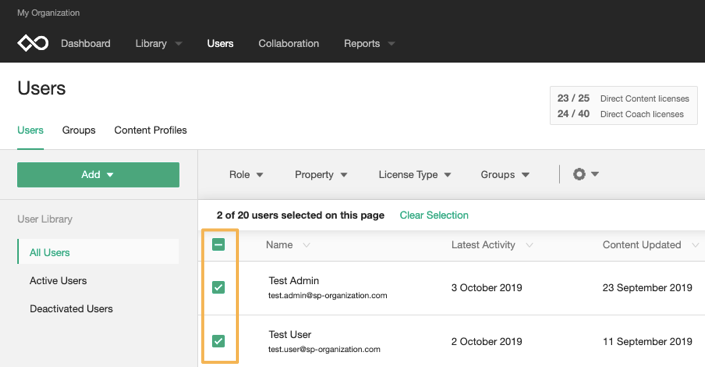705x367 pixels.
Task: Select Deactivated Users in User Library
Action: (x=71, y=309)
